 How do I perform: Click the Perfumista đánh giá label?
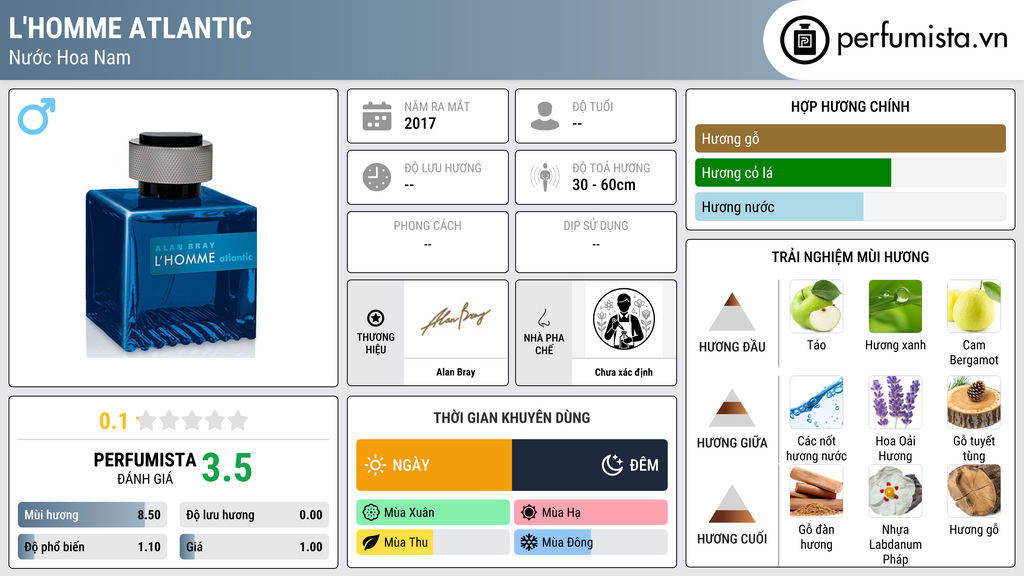145,468
